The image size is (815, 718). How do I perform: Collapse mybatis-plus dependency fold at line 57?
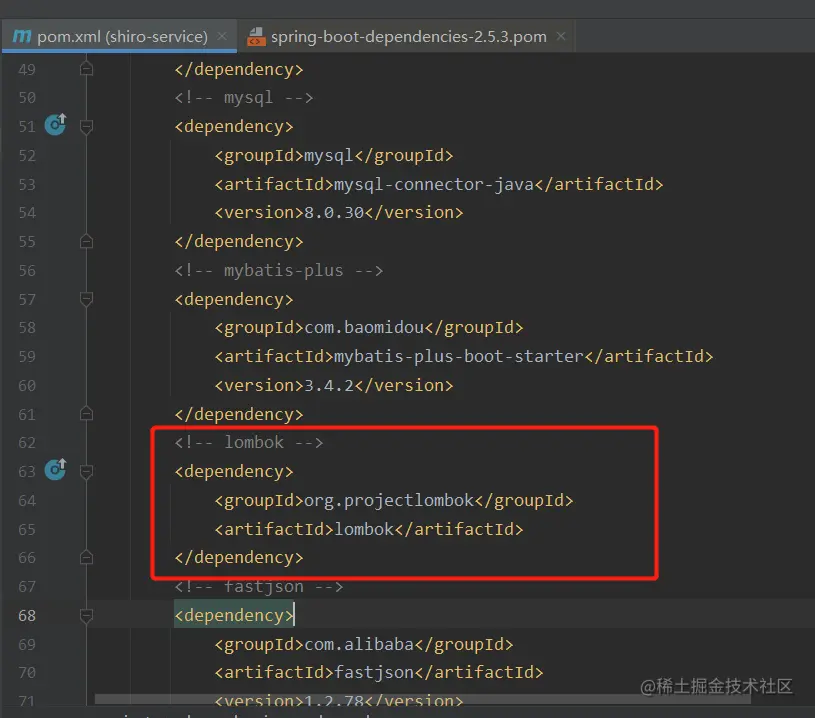pyautogui.click(x=87, y=299)
